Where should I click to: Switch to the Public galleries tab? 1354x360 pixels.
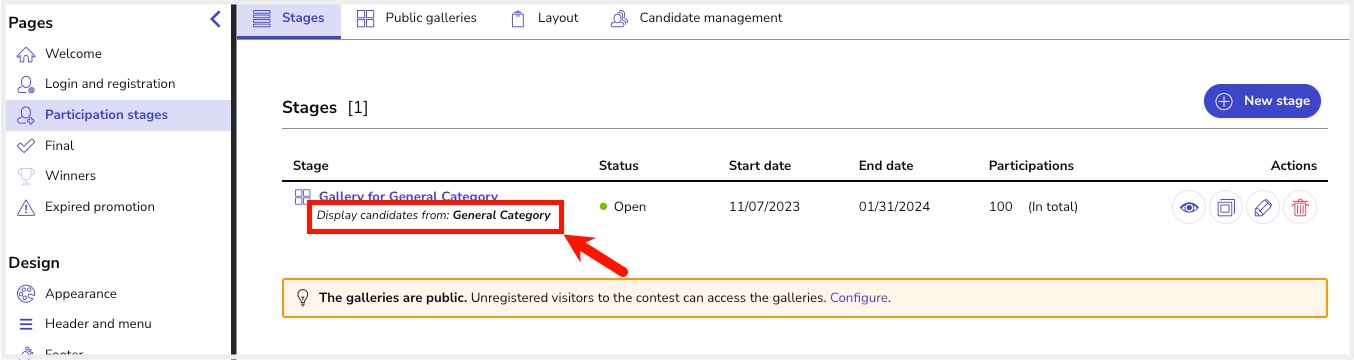(x=417, y=18)
